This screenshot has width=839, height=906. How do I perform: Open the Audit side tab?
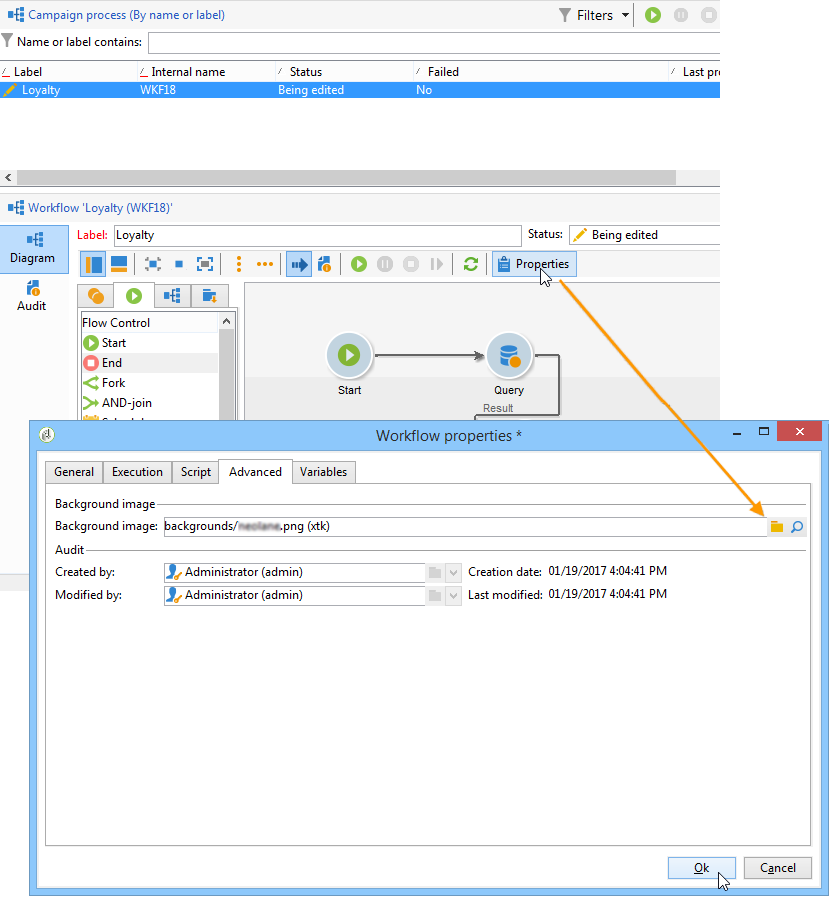(x=32, y=296)
